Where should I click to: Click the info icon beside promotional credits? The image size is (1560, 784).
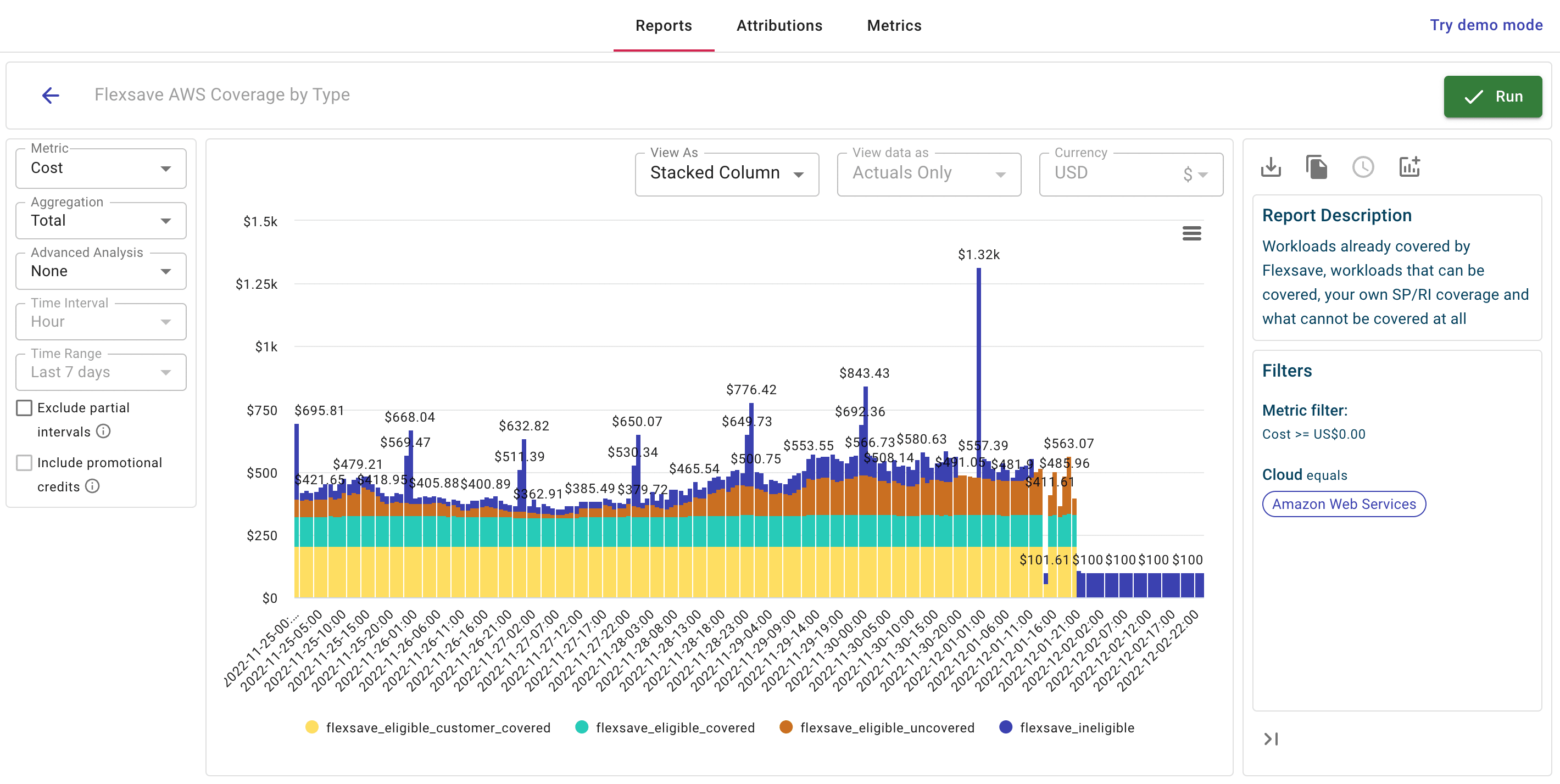click(92, 486)
